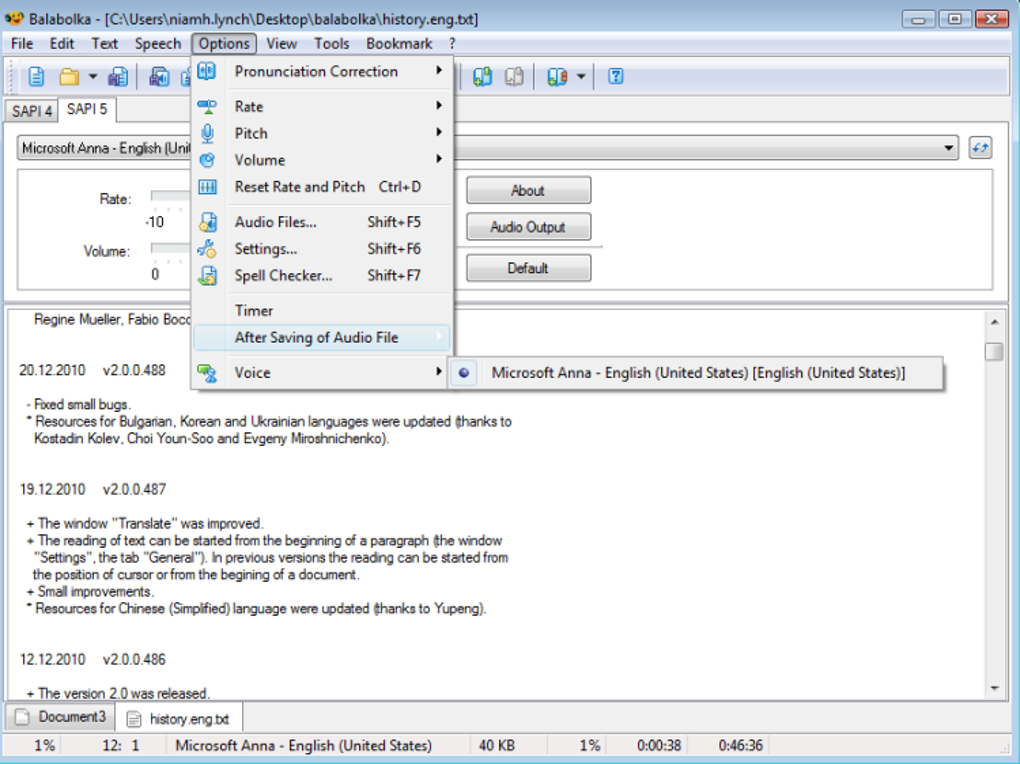Open the voice selection combo box arrow
This screenshot has width=1020, height=764.
tap(948, 148)
